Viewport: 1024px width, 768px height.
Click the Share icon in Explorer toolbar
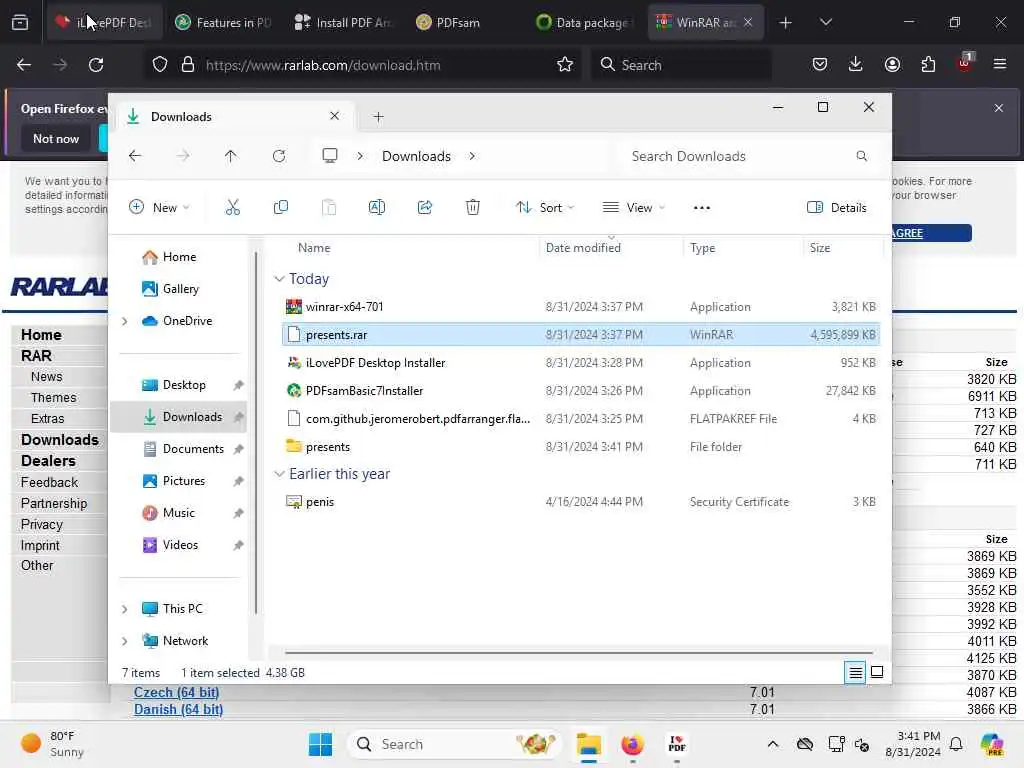pos(424,208)
